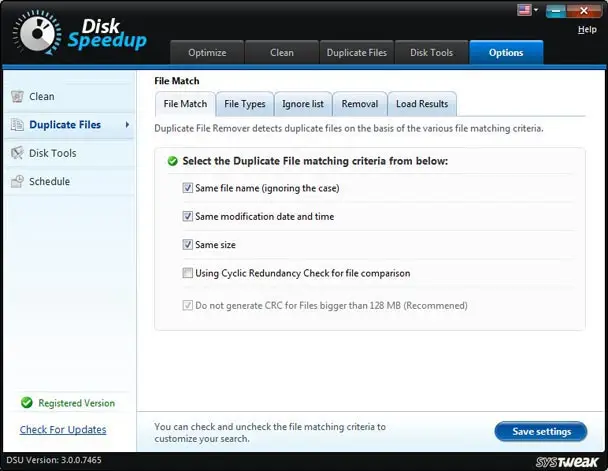The image size is (608, 471).
Task: Click the Disk Speedup logo icon
Action: tap(37, 32)
